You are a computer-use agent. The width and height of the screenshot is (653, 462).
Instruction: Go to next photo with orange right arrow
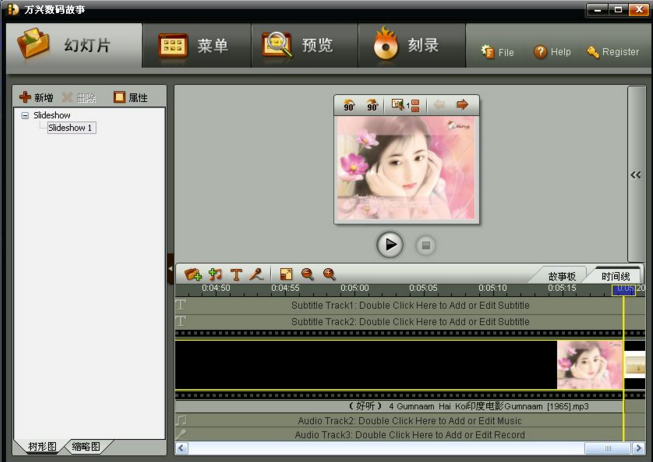click(462, 105)
